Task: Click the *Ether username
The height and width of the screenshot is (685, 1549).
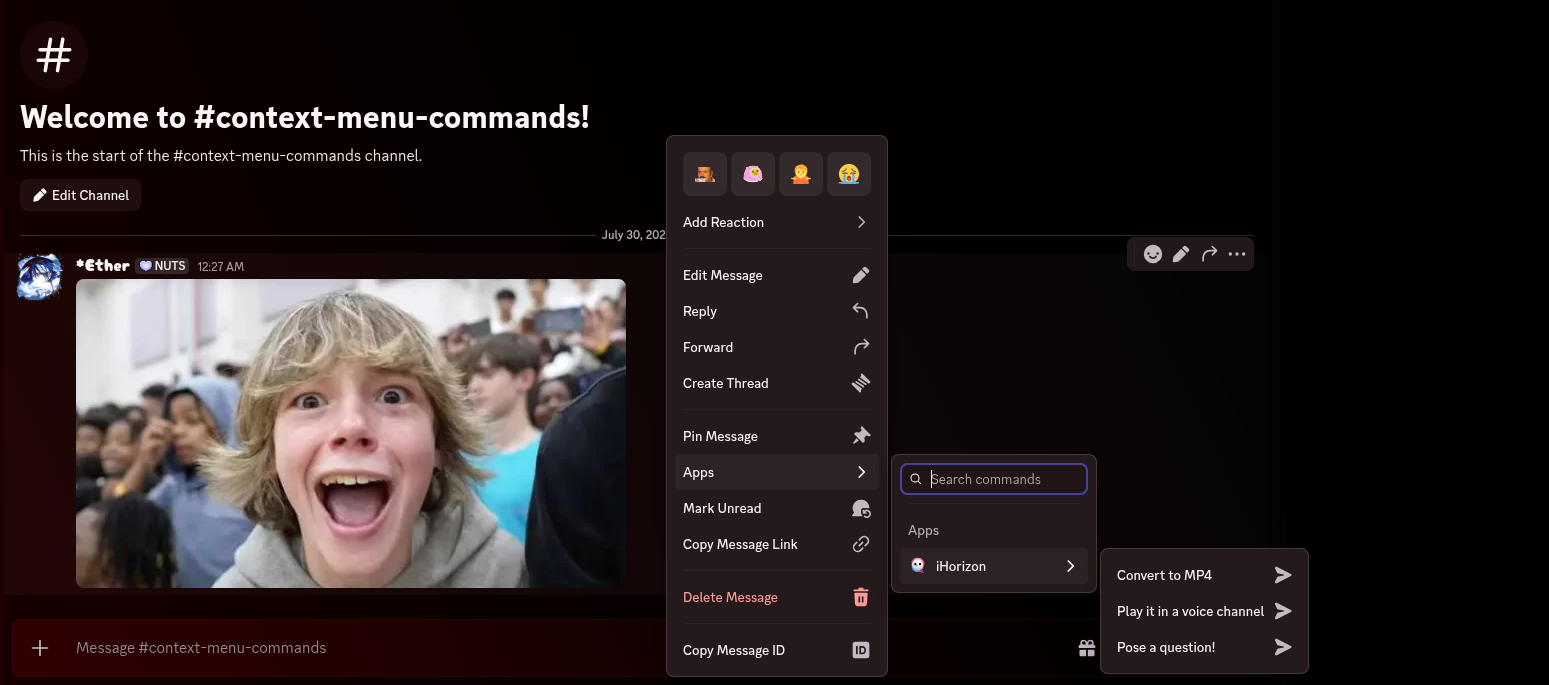Action: click(x=103, y=266)
